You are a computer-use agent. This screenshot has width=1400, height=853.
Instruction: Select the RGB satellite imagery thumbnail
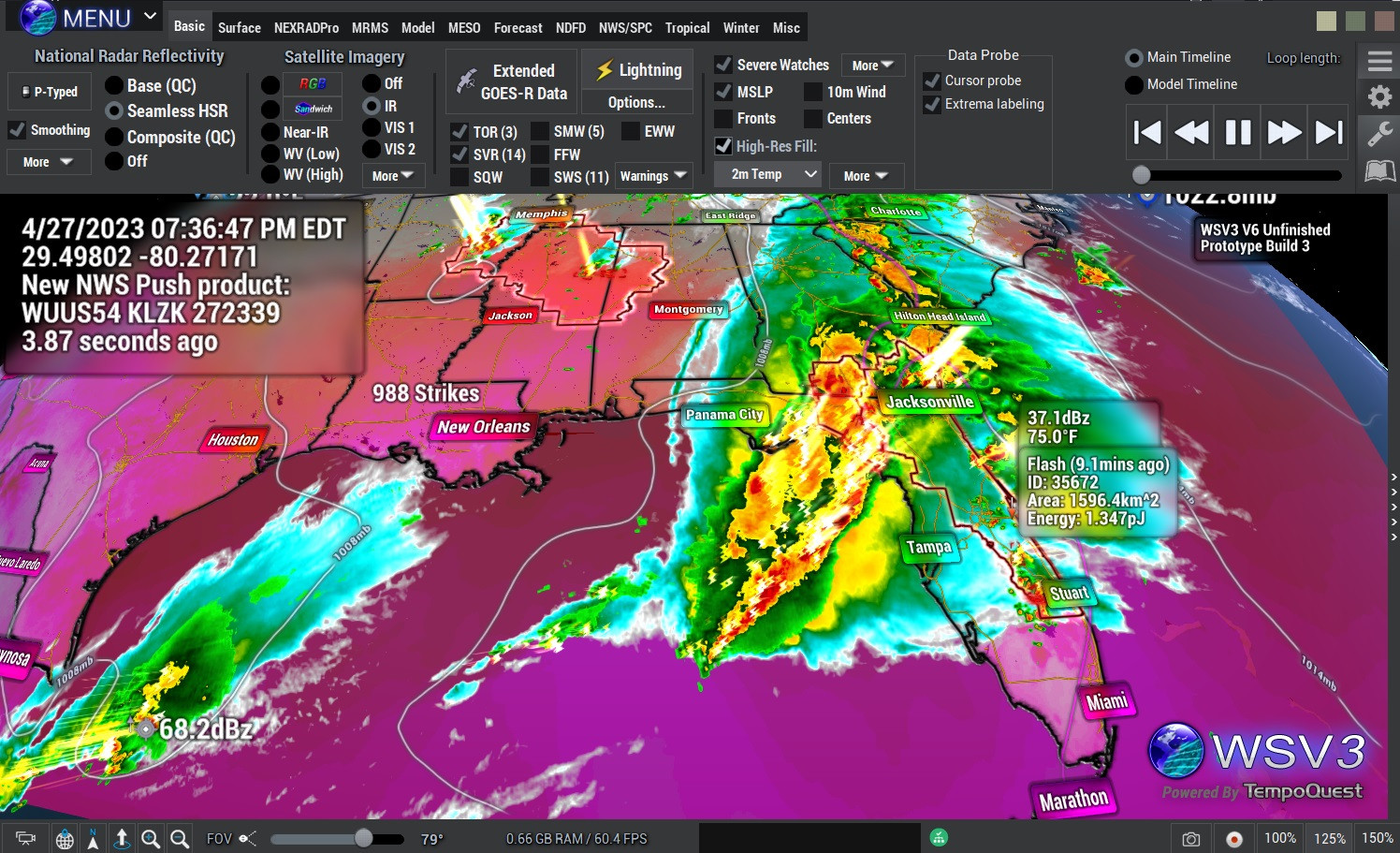pos(313,84)
